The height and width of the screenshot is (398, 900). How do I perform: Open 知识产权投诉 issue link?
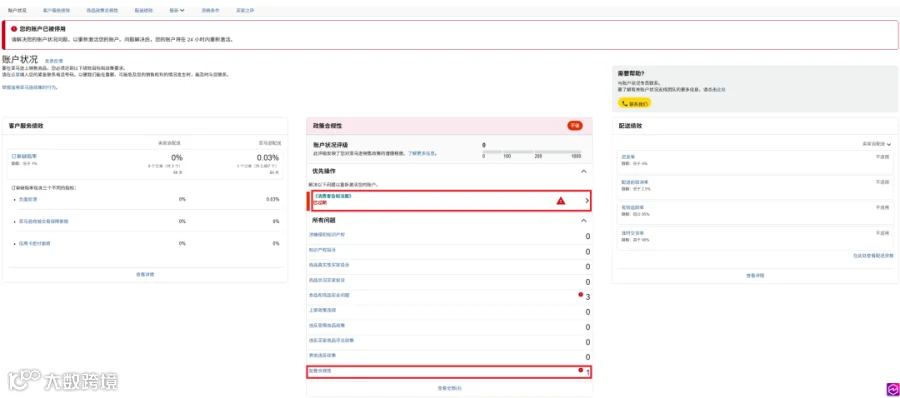coord(322,250)
